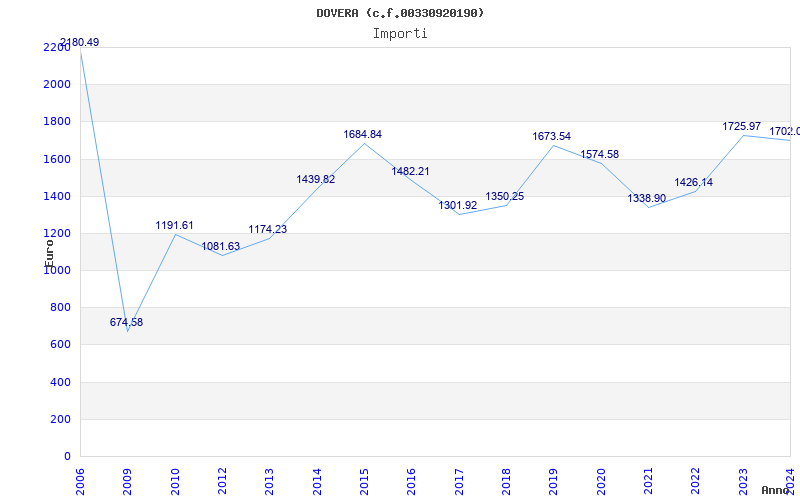Click the y-axis value 1200
Image resolution: width=800 pixels, height=500 pixels.
[57, 233]
